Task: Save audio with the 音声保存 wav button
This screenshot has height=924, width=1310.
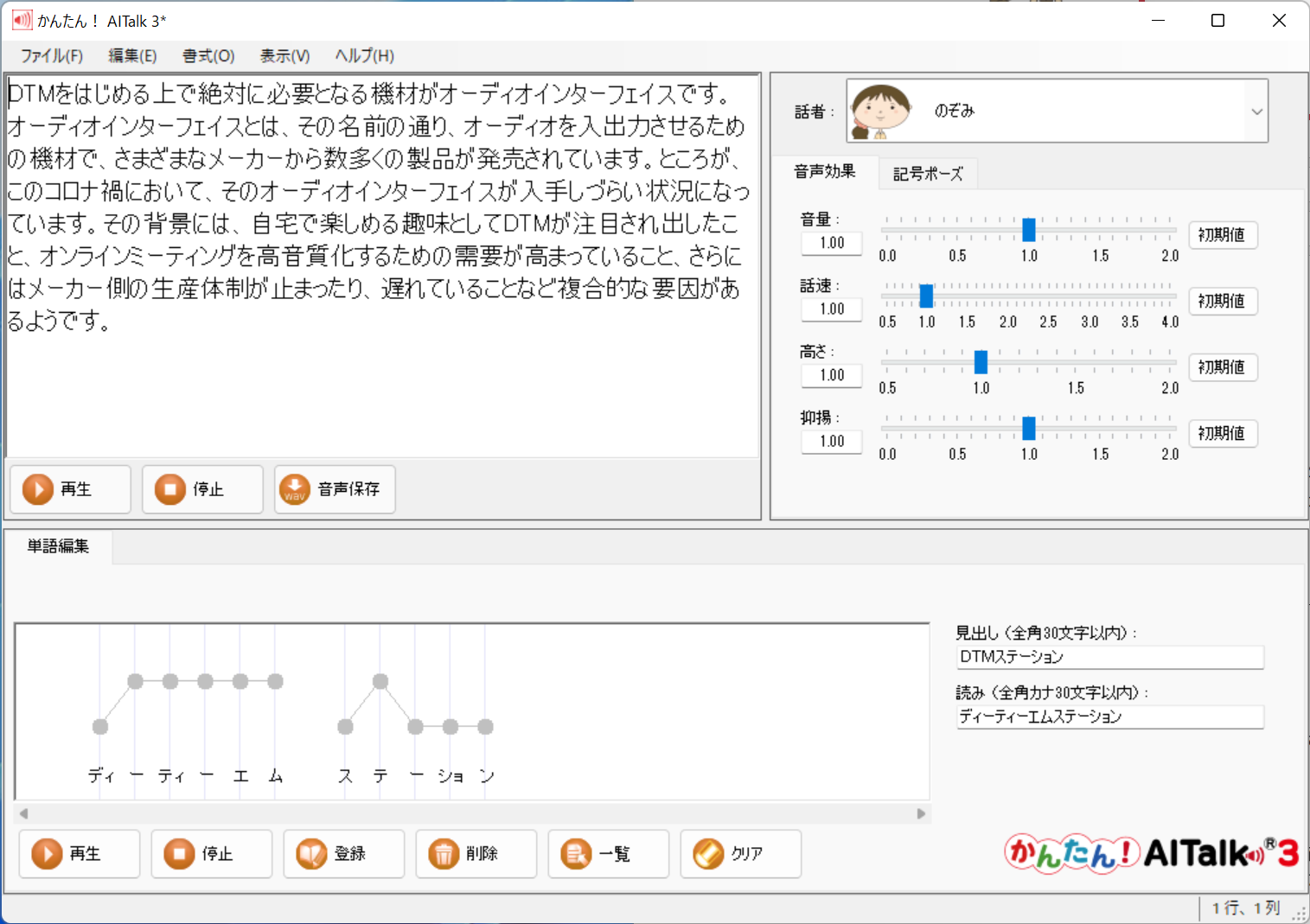Action: tap(335, 489)
